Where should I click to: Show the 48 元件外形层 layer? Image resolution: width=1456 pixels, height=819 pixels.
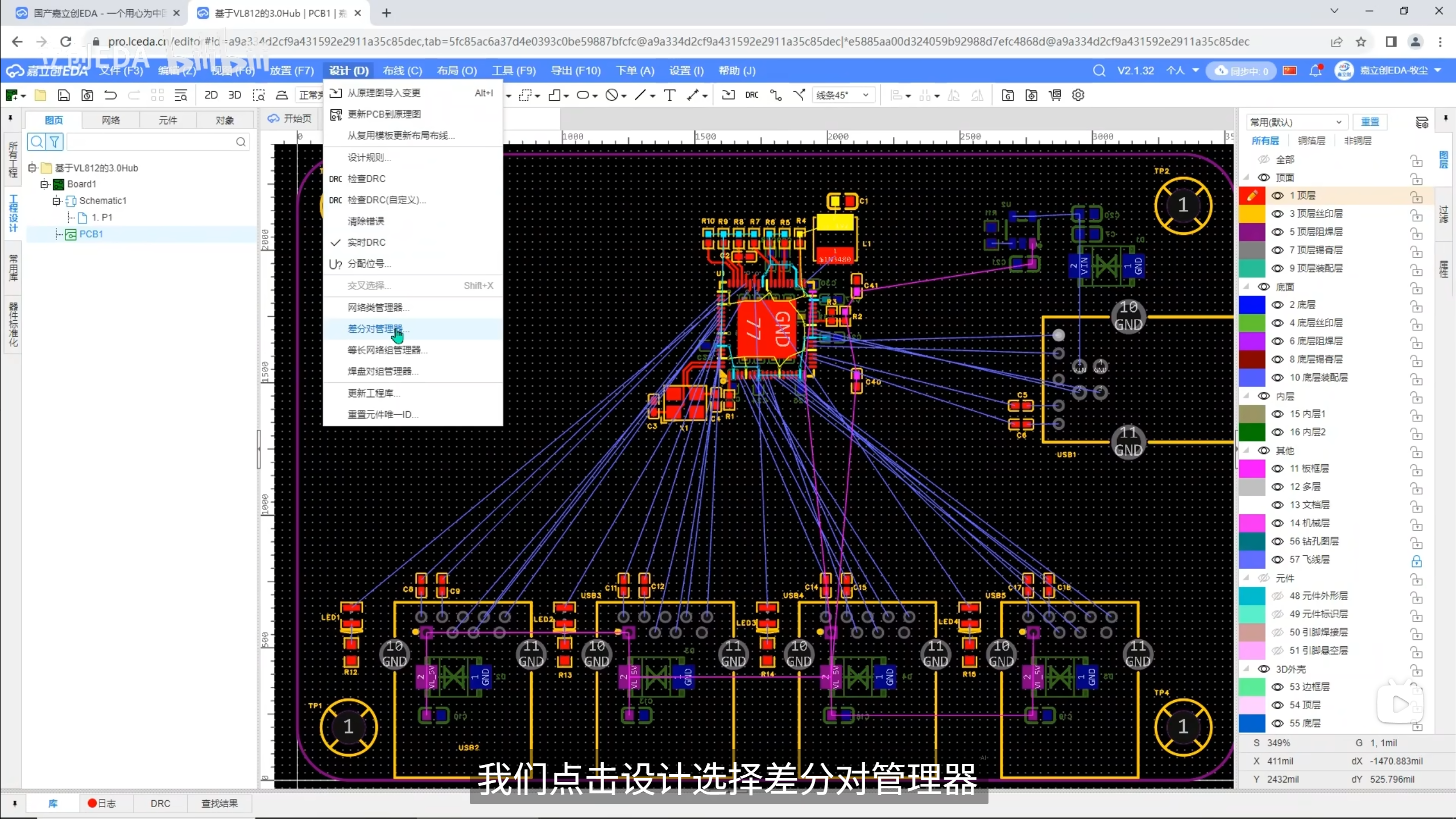[1277, 596]
